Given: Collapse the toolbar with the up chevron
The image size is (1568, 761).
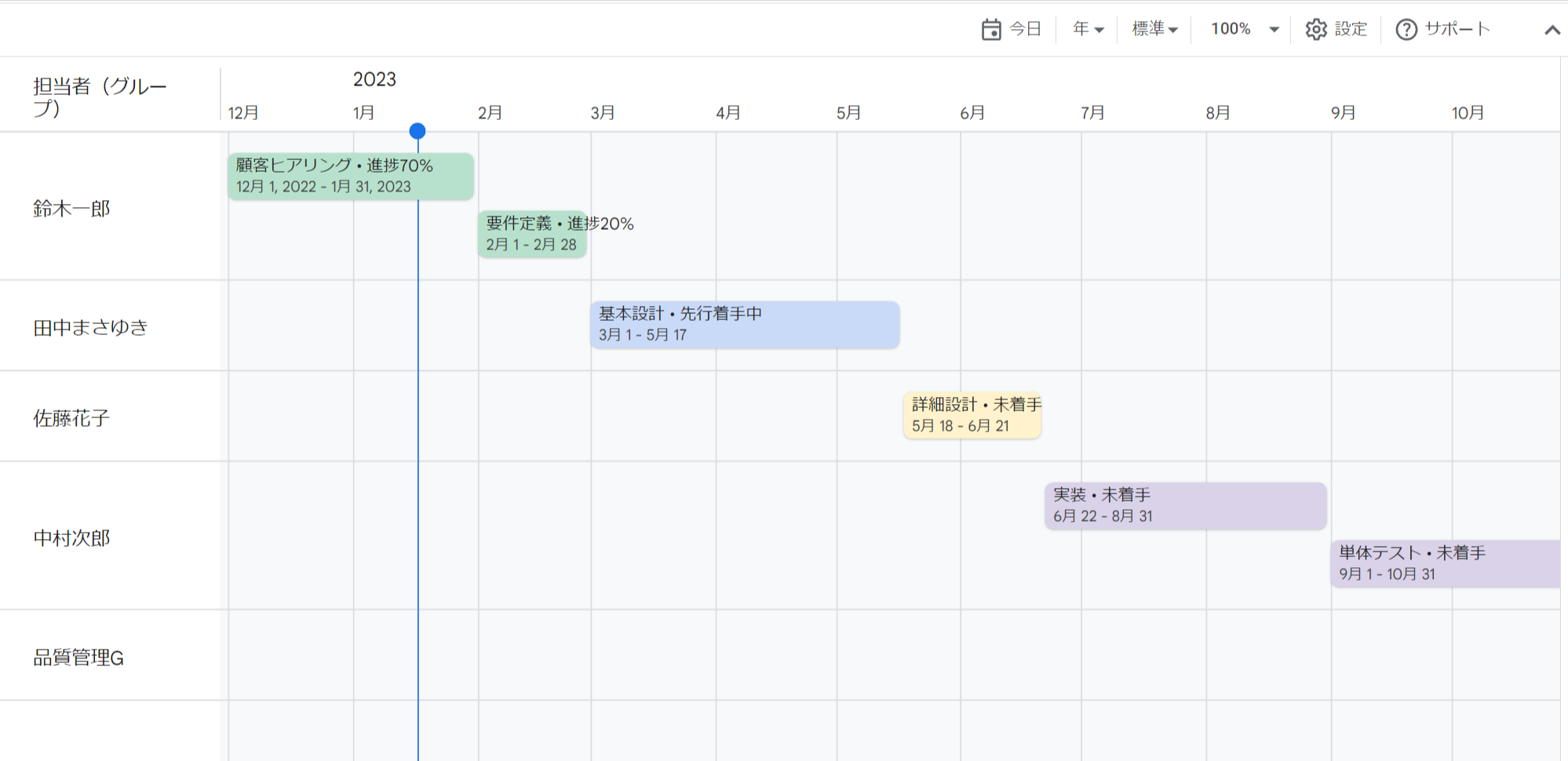Looking at the screenshot, I should point(1552,30).
